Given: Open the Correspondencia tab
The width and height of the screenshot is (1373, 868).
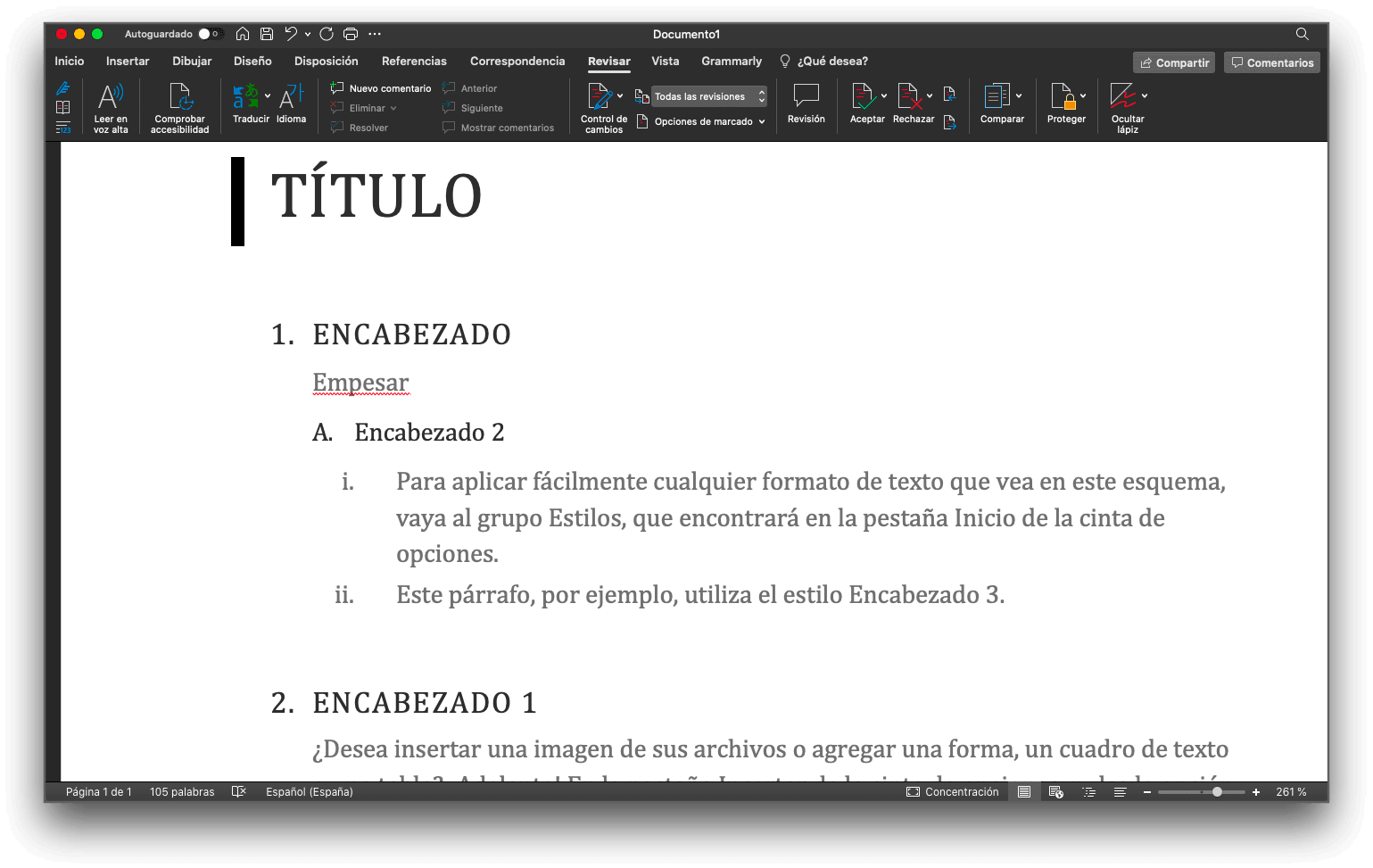Looking at the screenshot, I should click(517, 61).
